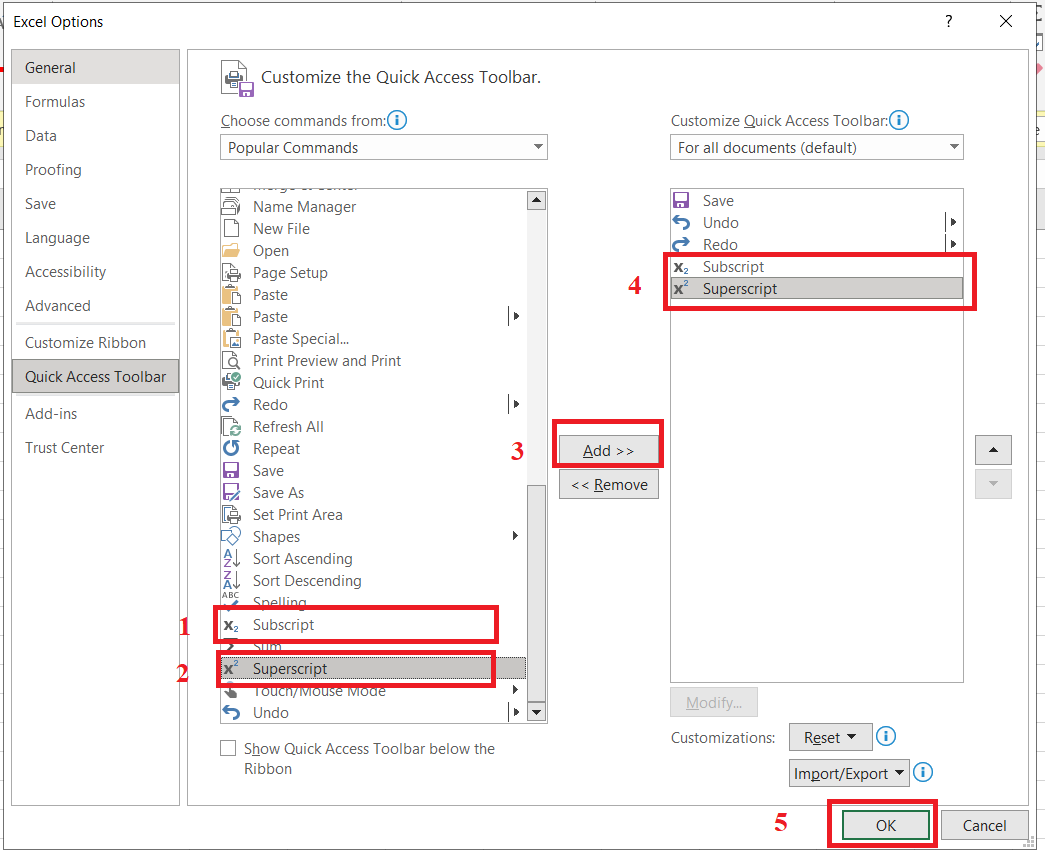The image size is (1045, 850).
Task: Expand the second Paste command submenu arrow
Action: (515, 316)
